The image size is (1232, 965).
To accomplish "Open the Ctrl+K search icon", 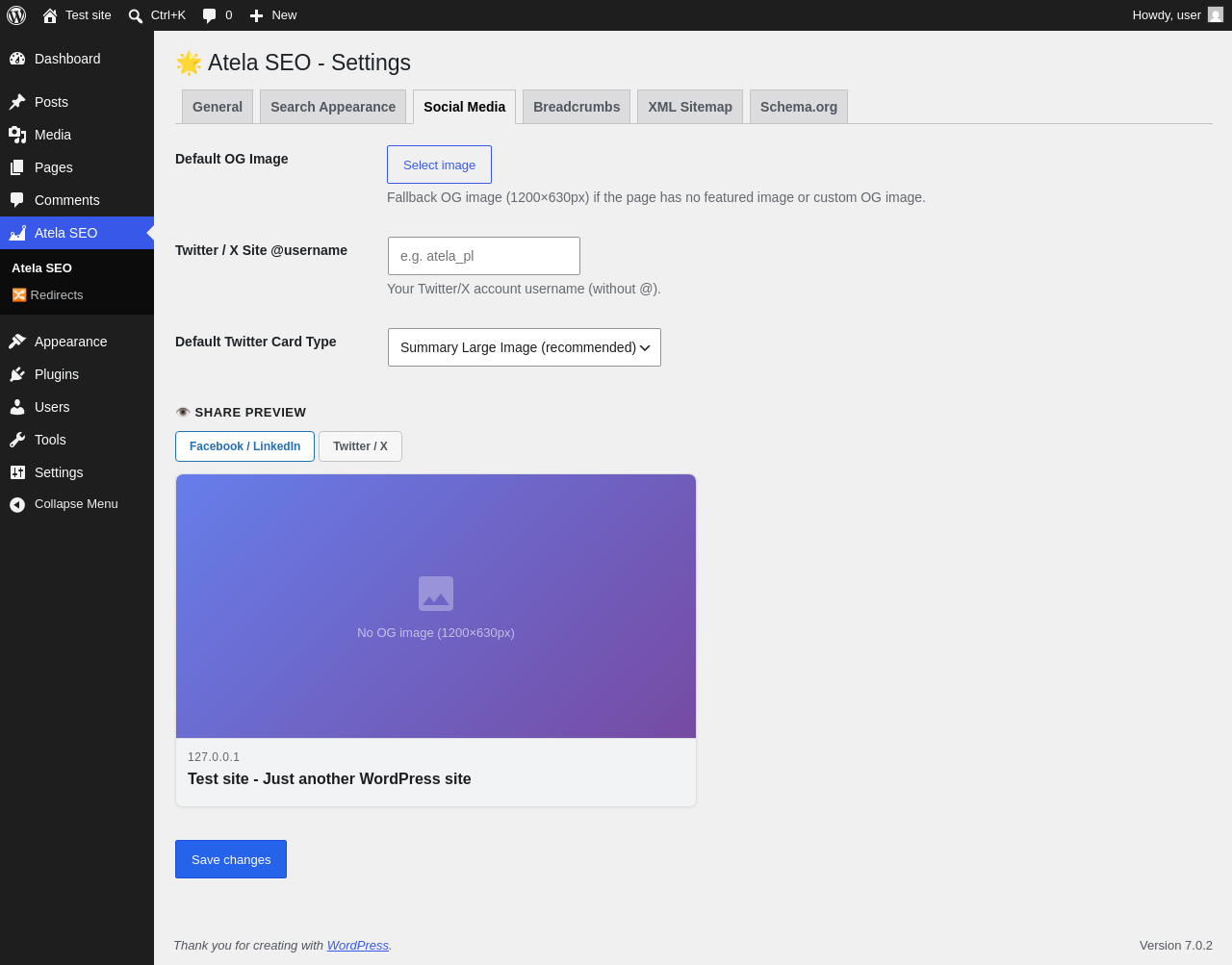I will point(136,15).
